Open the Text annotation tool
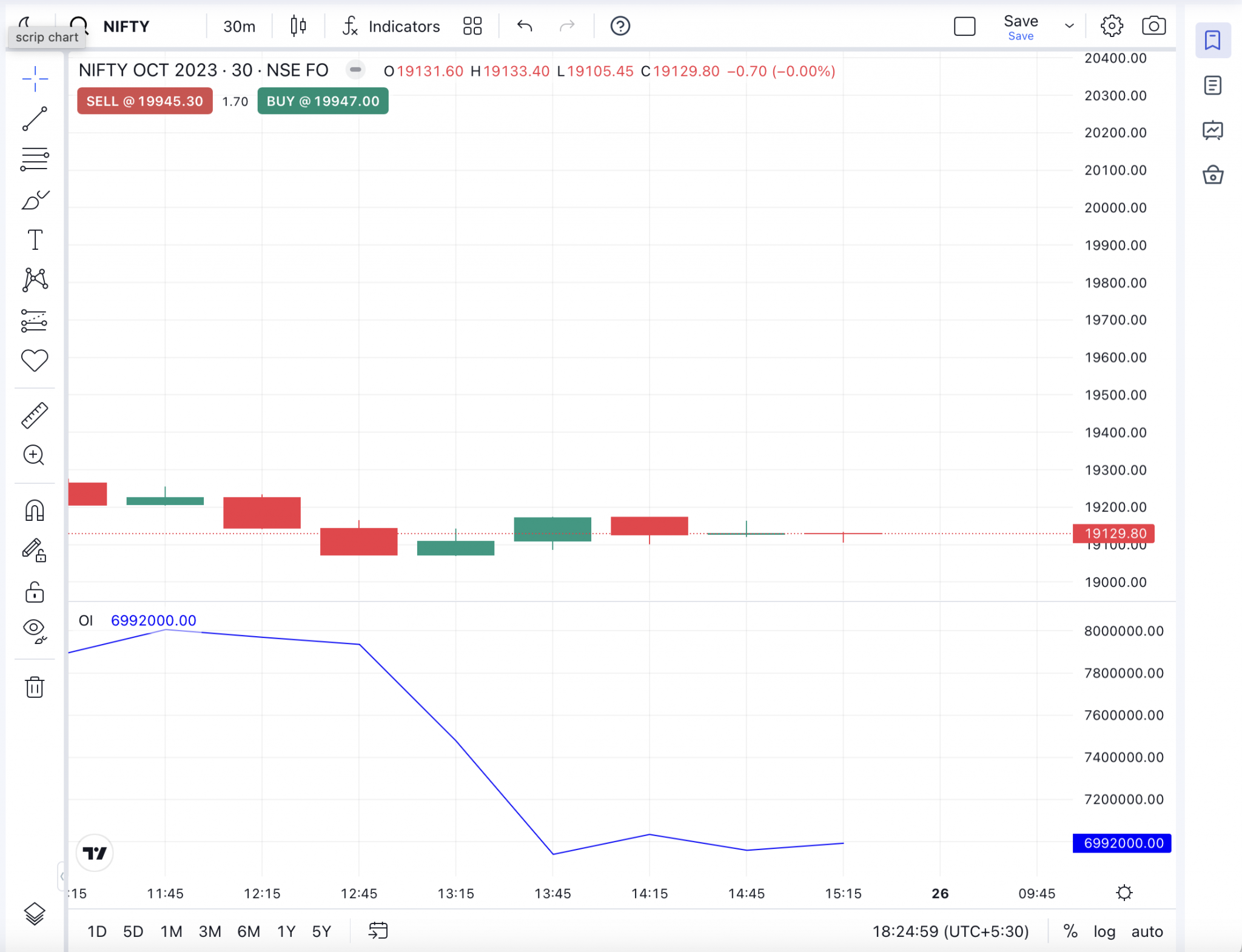Image resolution: width=1242 pixels, height=952 pixels. pyautogui.click(x=35, y=240)
